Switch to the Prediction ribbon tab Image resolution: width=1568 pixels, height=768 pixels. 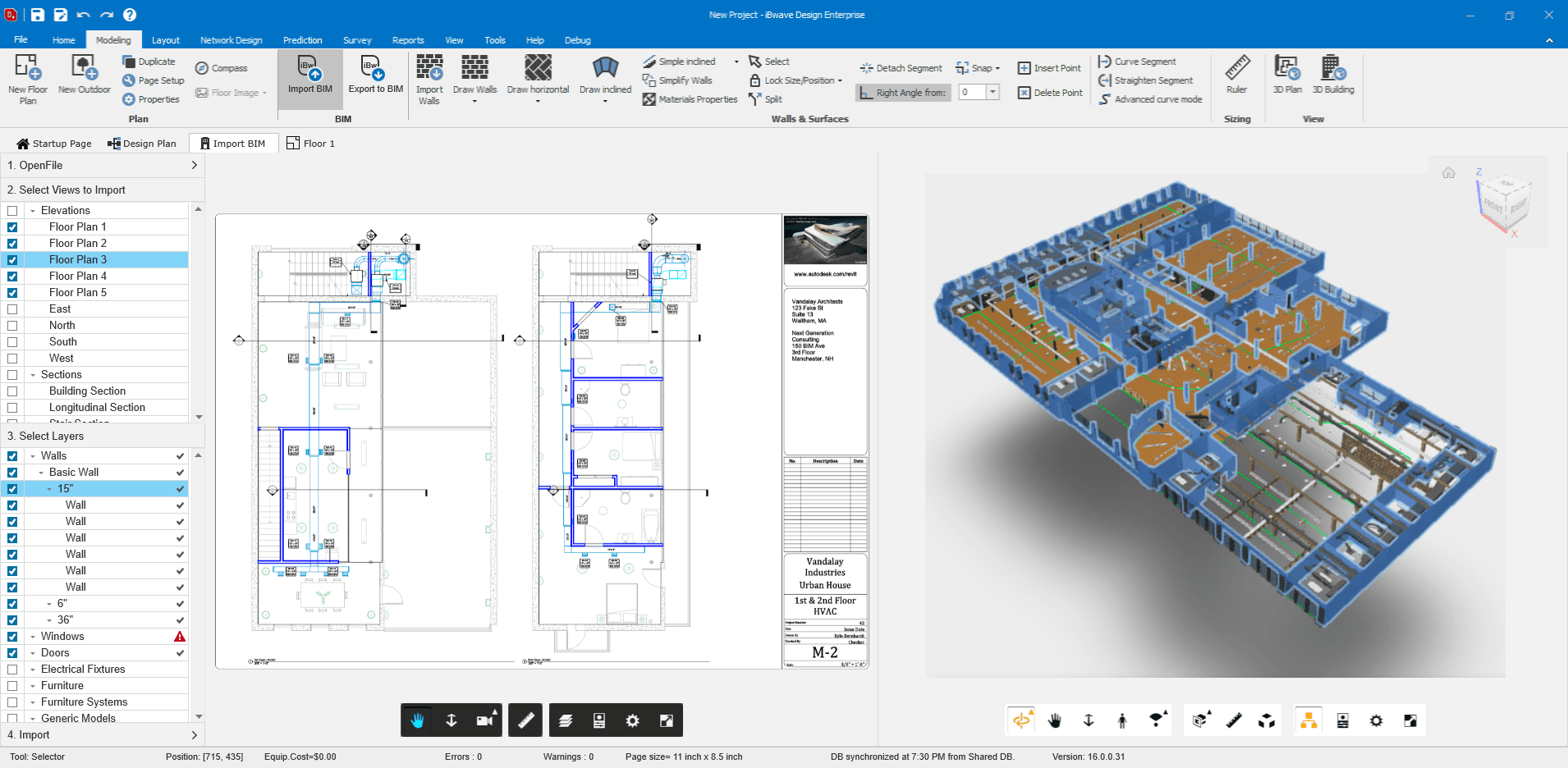[302, 39]
